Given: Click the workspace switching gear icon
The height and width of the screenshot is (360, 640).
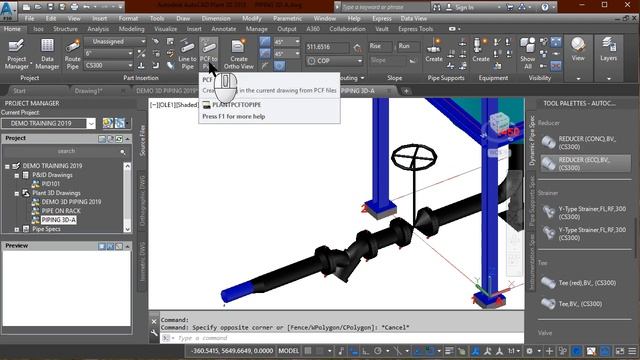Looking at the screenshot, I should click(x=529, y=351).
